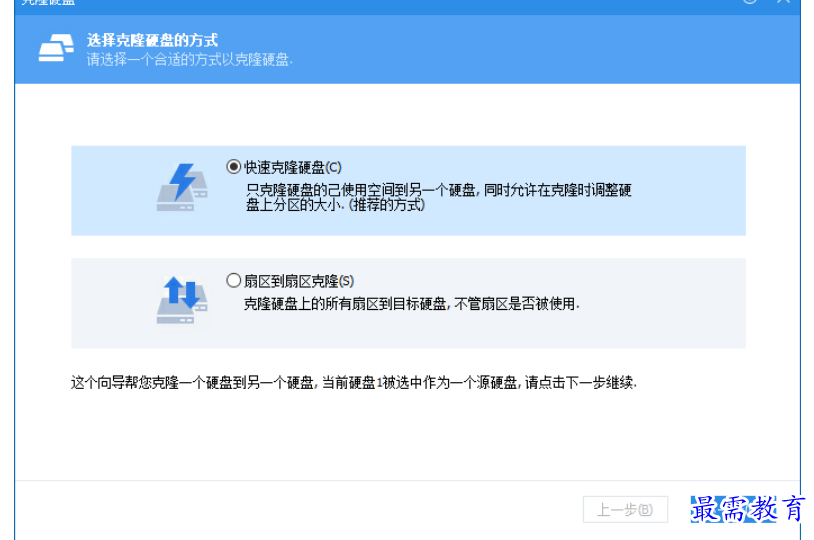Select the 扇区到扇区克隆(S) radio button
The width and height of the screenshot is (814, 540).
pyautogui.click(x=234, y=280)
